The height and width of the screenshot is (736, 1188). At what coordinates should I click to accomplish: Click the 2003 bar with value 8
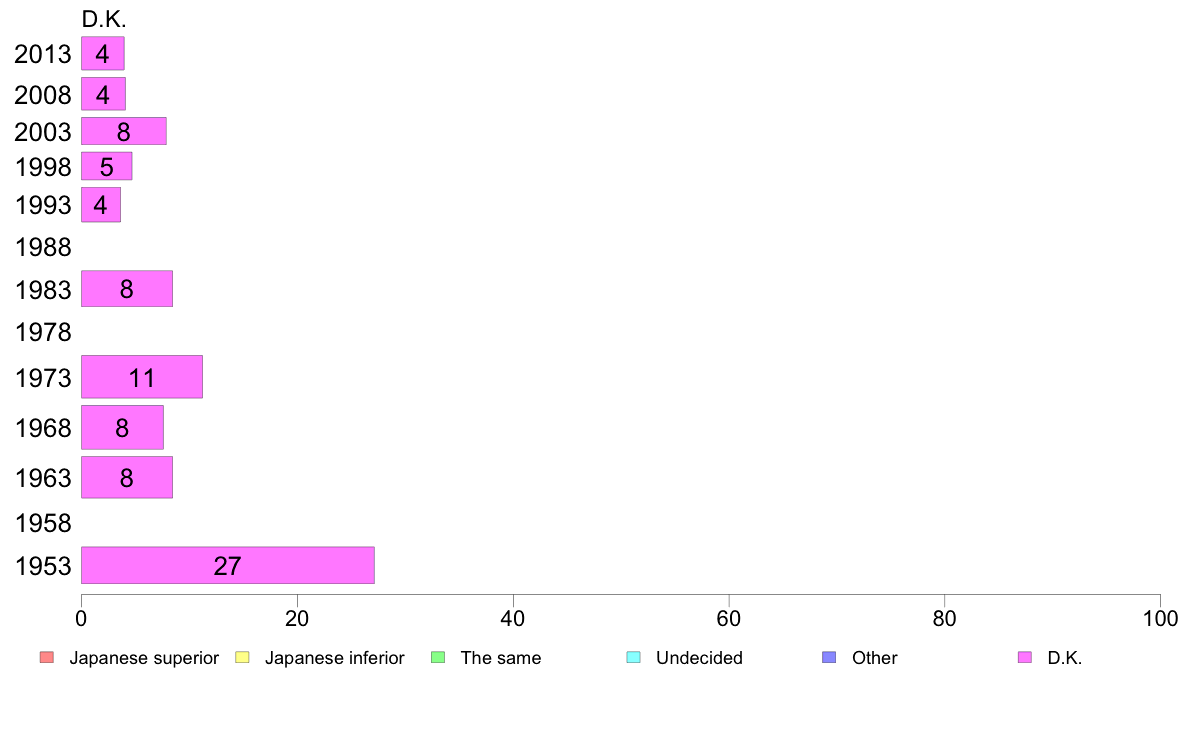click(x=123, y=131)
